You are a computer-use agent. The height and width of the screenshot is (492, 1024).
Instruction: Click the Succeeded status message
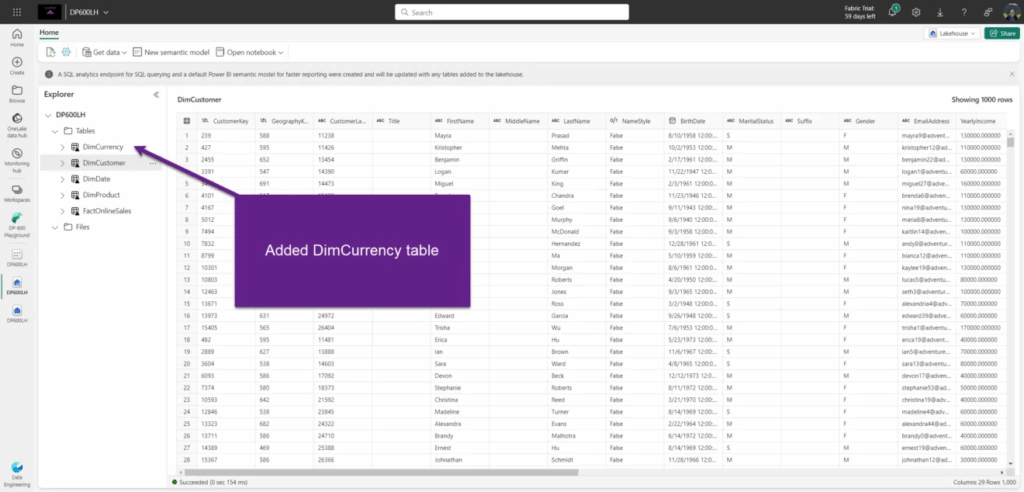210,482
